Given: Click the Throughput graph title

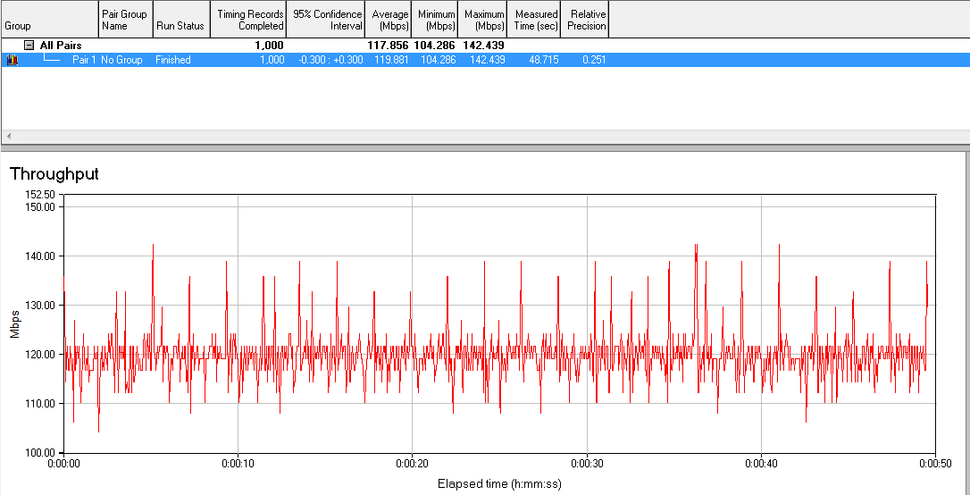Looking at the screenshot, I should point(54,174).
